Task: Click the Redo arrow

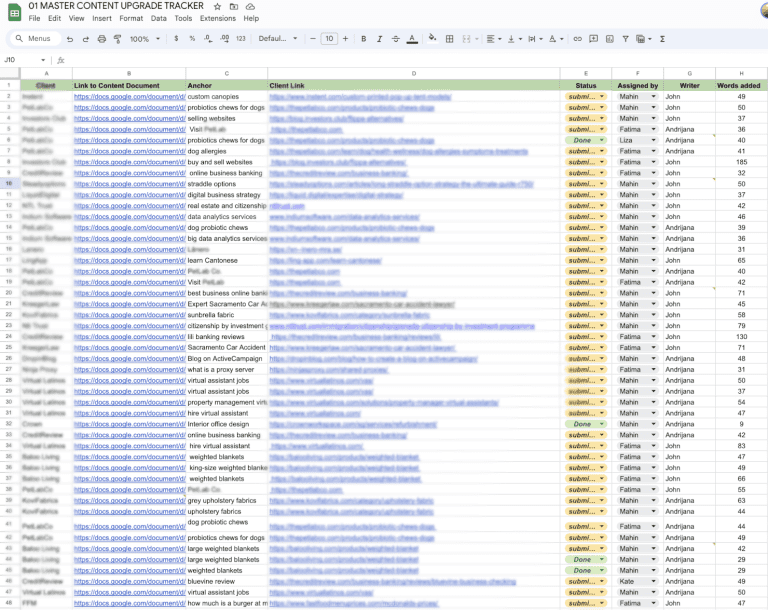Action: click(x=86, y=39)
